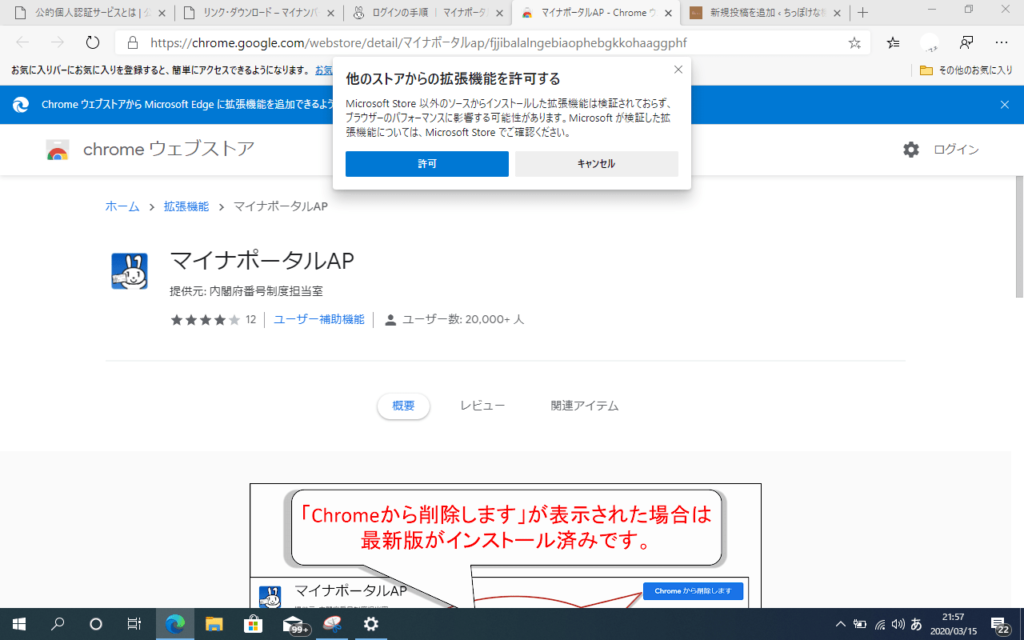Click the Edge icon in the taskbar
The width and height of the screenshot is (1024, 640).
tap(174, 624)
